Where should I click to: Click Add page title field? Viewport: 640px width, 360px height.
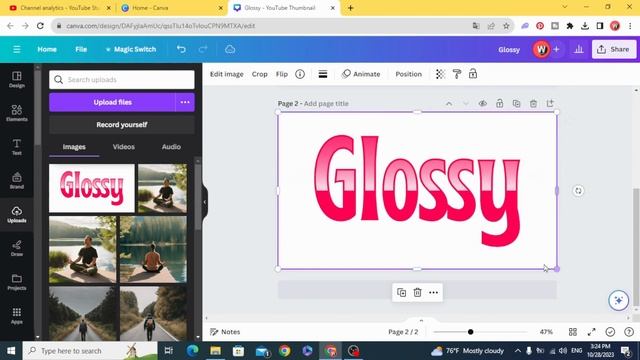326,104
